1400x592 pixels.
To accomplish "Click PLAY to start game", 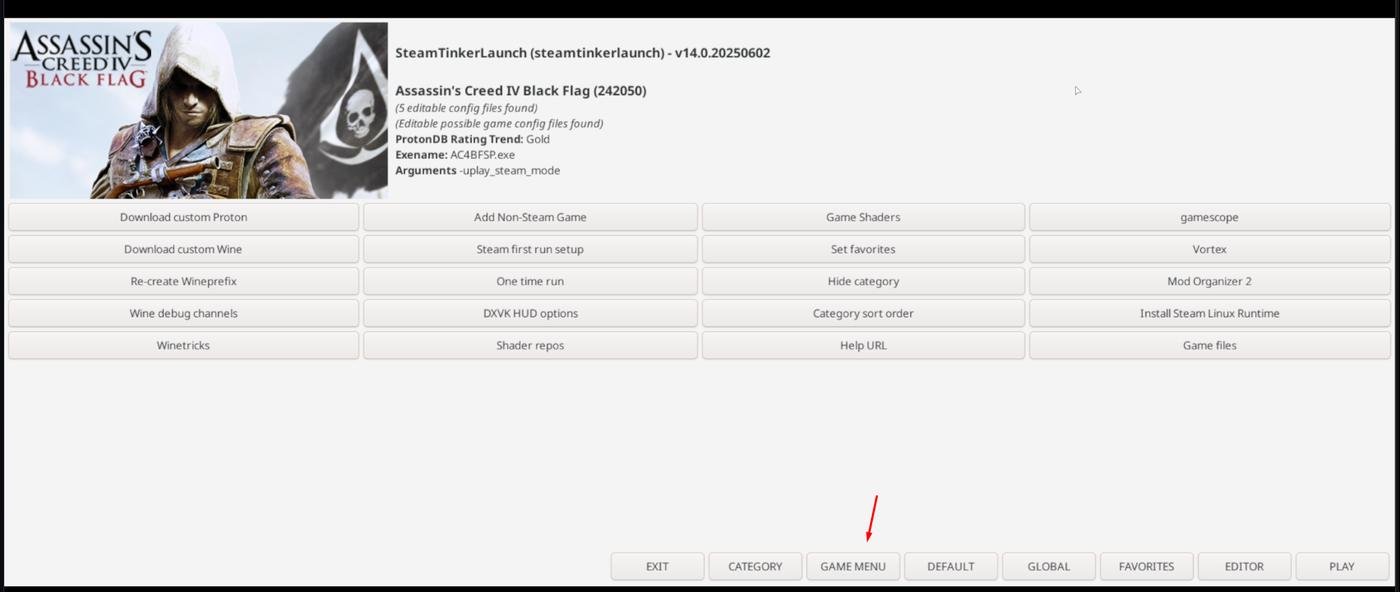I will click(x=1342, y=566).
